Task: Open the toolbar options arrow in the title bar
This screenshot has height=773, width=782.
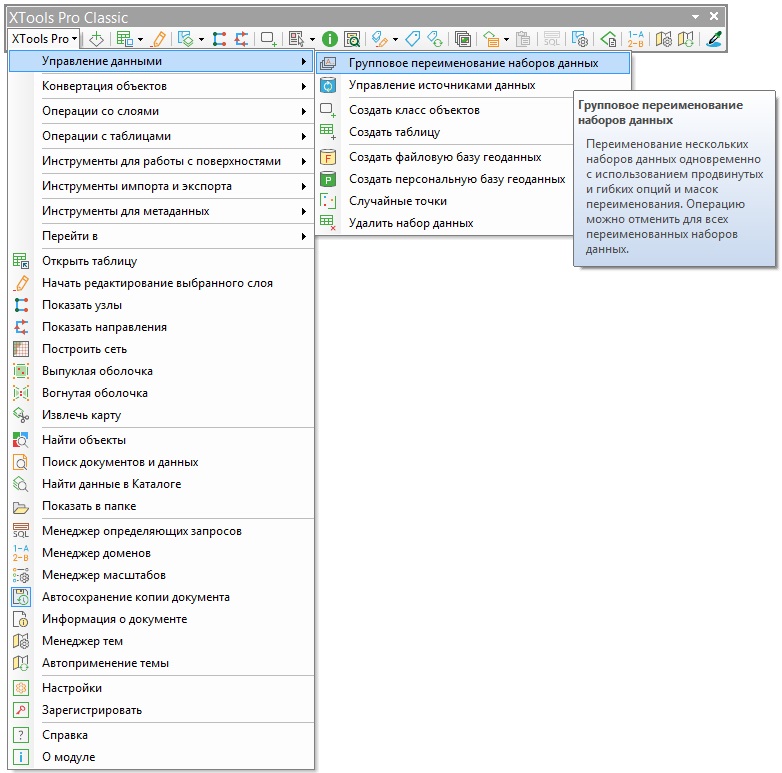Action: tap(695, 16)
